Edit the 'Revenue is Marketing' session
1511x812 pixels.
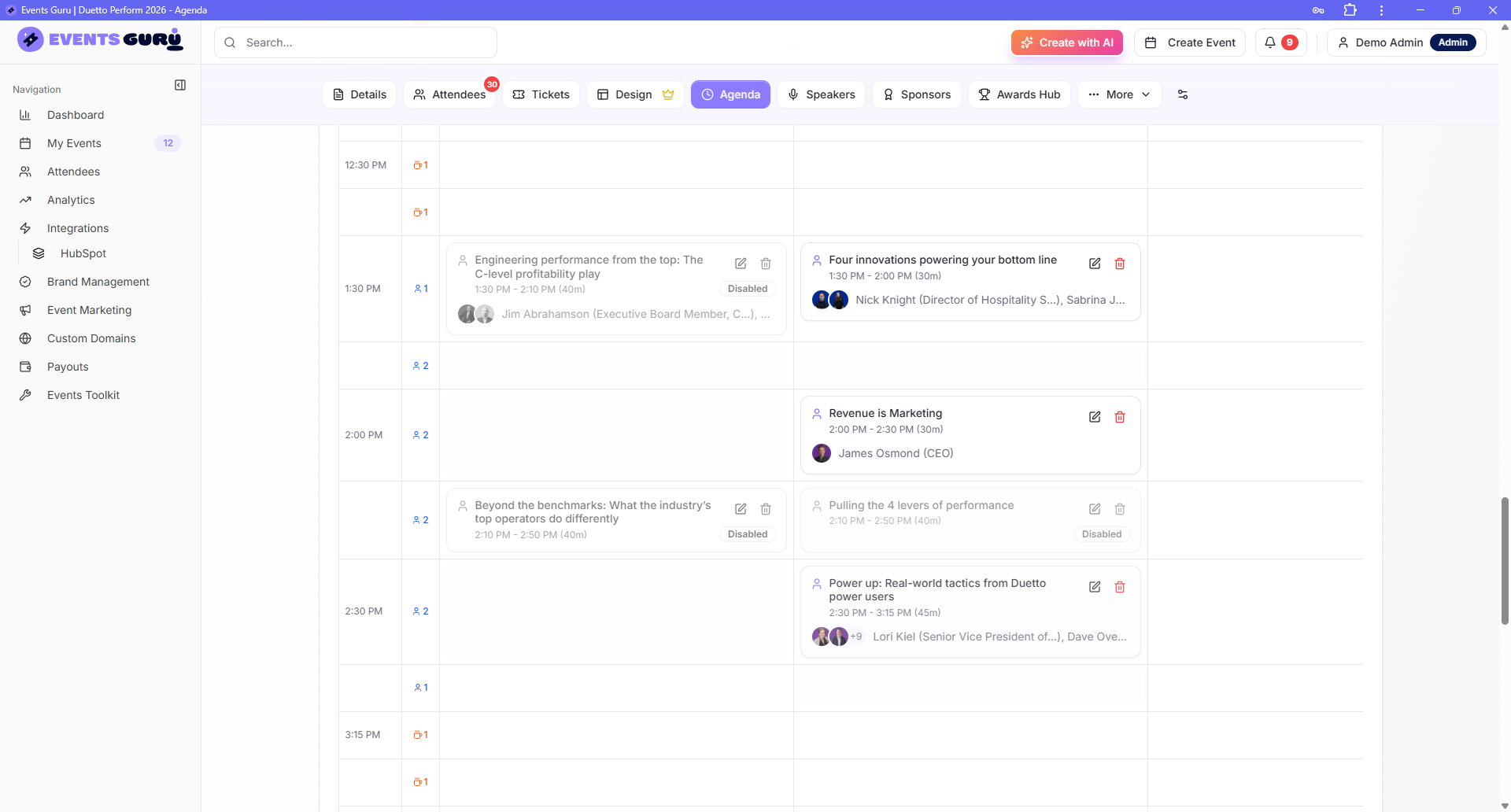click(x=1095, y=417)
